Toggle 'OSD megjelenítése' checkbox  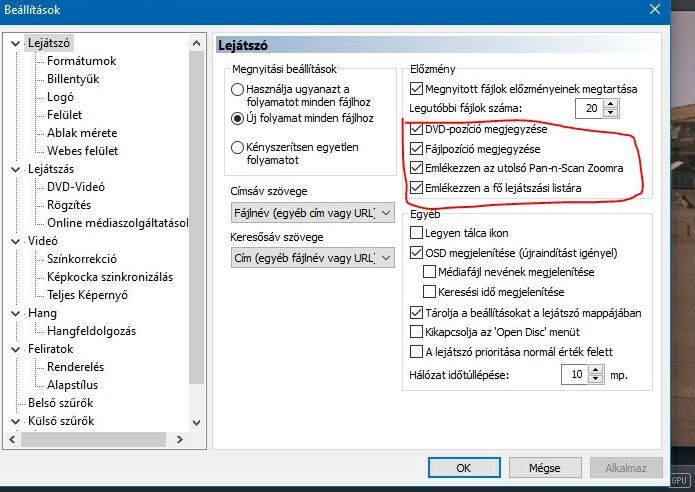tap(416, 253)
